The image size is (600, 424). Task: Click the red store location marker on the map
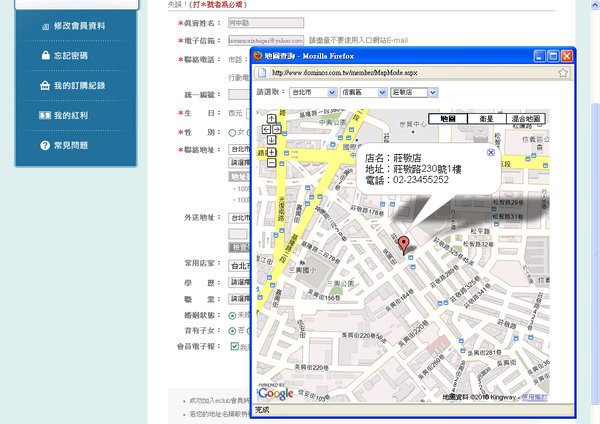(x=403, y=245)
